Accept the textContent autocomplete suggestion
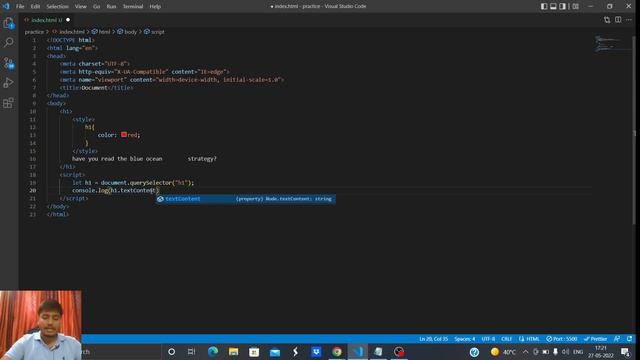The image size is (640, 360). 246,199
